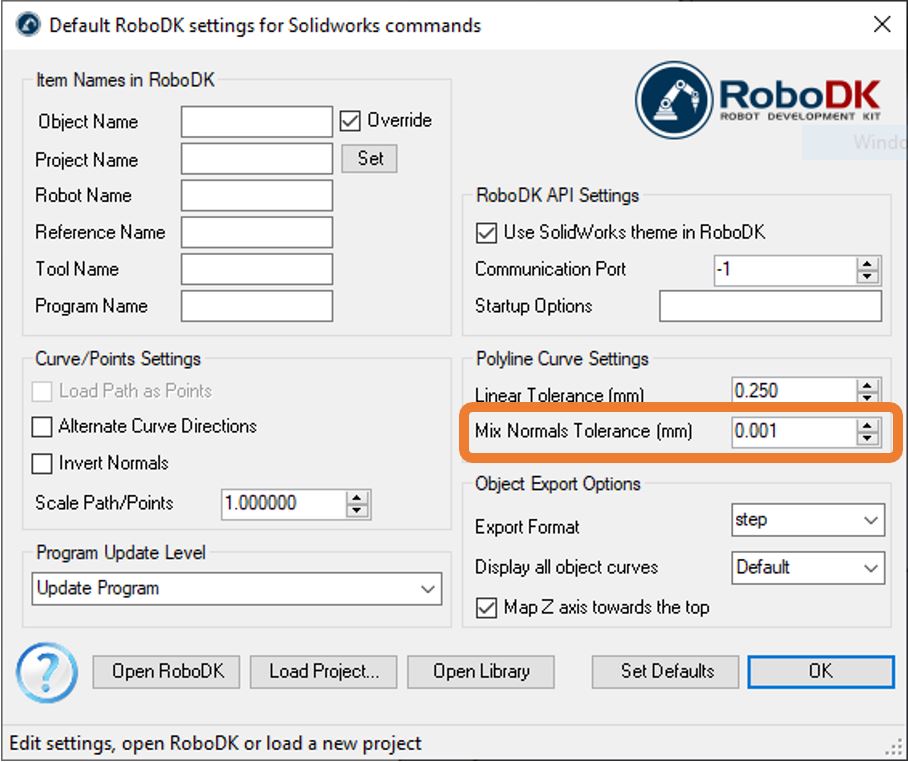Click the Object Name text field

click(256, 122)
